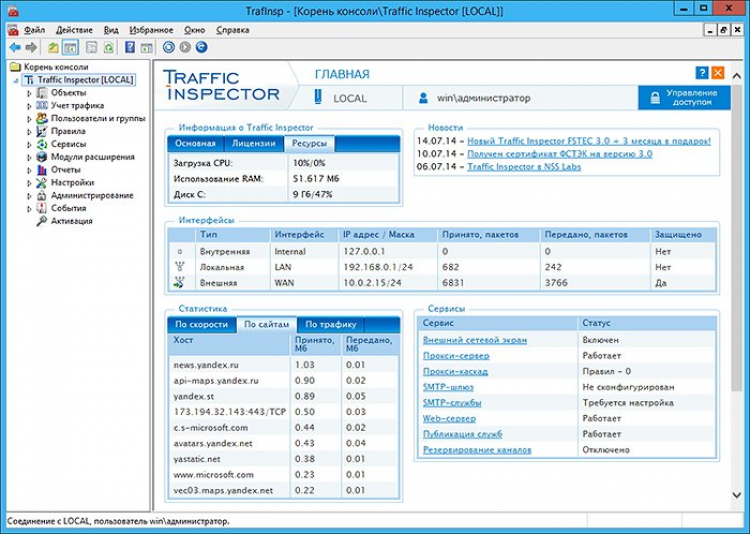750x534 pixels.
Task: Close the panel with the orange X
Action: [717, 73]
